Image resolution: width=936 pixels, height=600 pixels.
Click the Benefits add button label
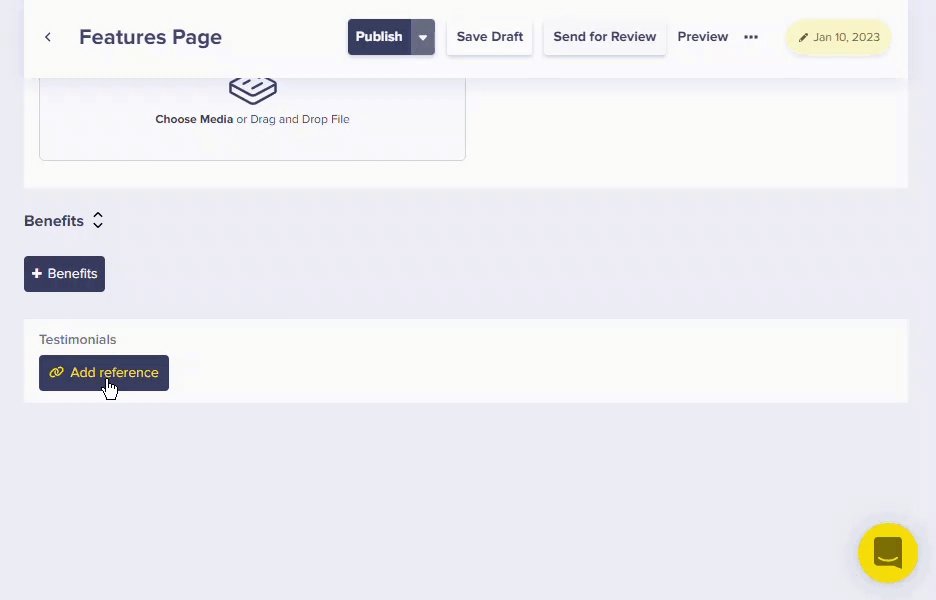[73, 274]
